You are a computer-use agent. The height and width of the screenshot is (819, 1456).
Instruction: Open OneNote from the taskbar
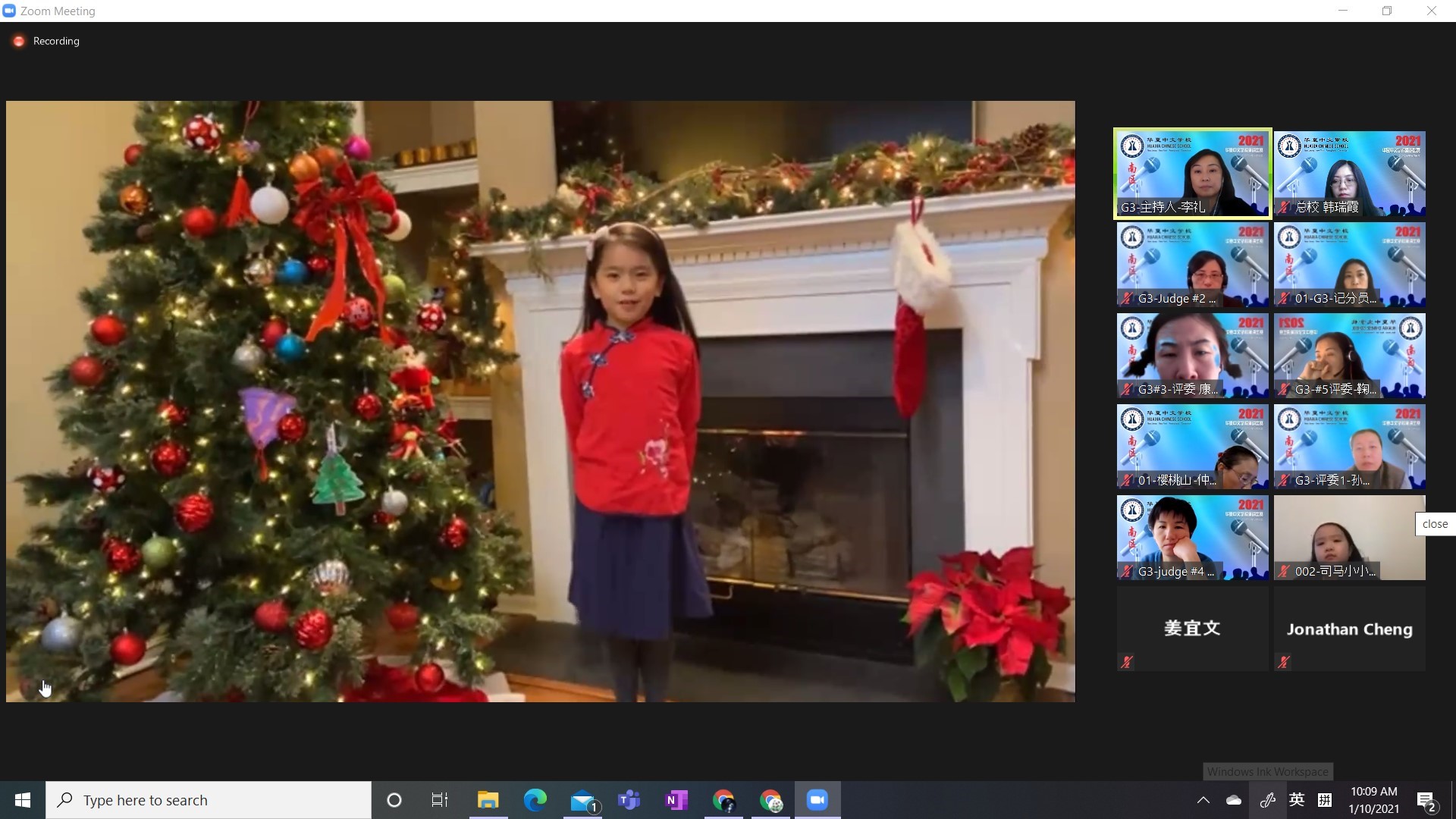[676, 800]
